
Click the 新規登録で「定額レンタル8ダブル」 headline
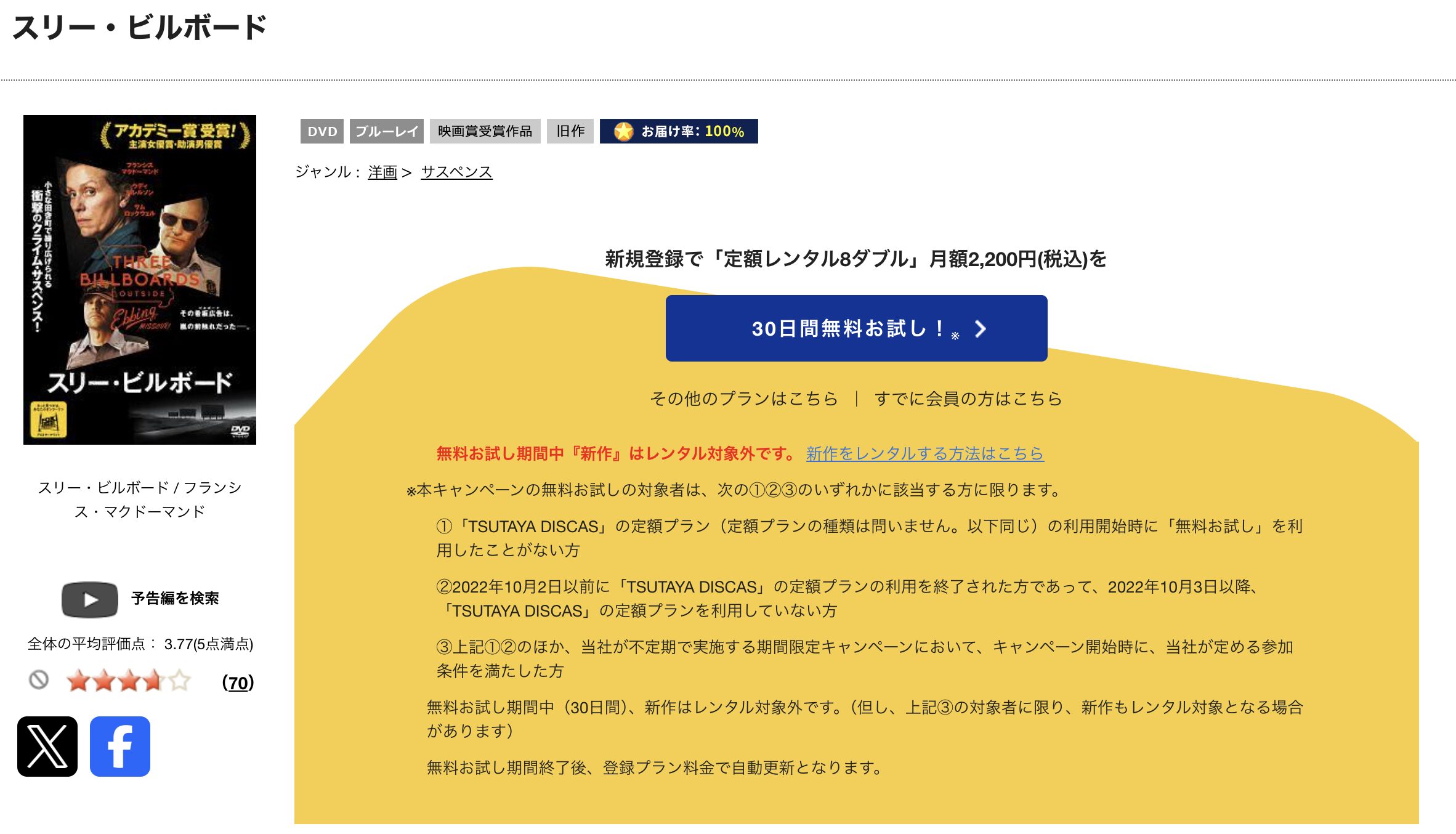click(856, 259)
